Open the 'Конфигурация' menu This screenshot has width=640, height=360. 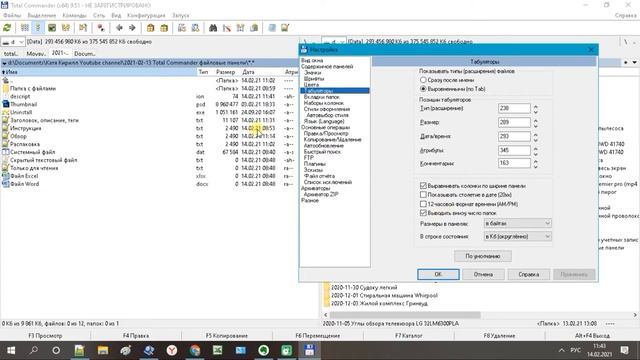pos(146,15)
